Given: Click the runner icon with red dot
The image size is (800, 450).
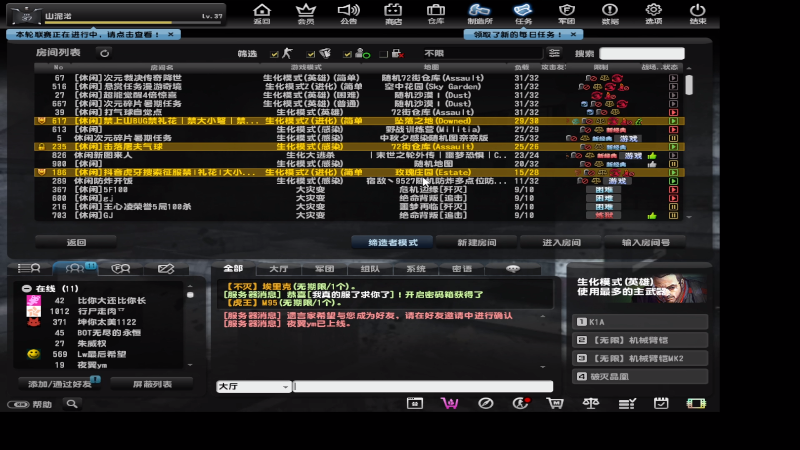Looking at the screenshot, I should (x=520, y=404).
